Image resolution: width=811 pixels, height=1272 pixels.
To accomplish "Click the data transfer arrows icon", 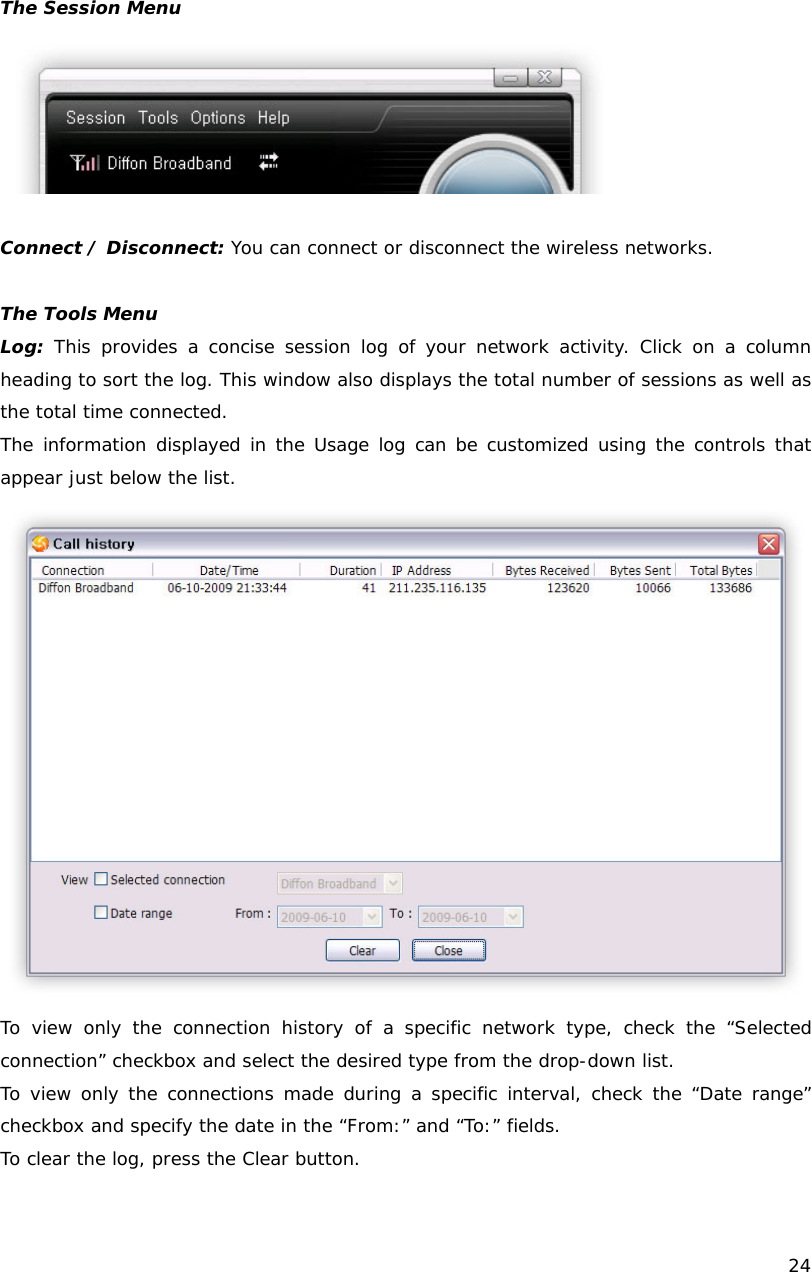I will tap(268, 162).
